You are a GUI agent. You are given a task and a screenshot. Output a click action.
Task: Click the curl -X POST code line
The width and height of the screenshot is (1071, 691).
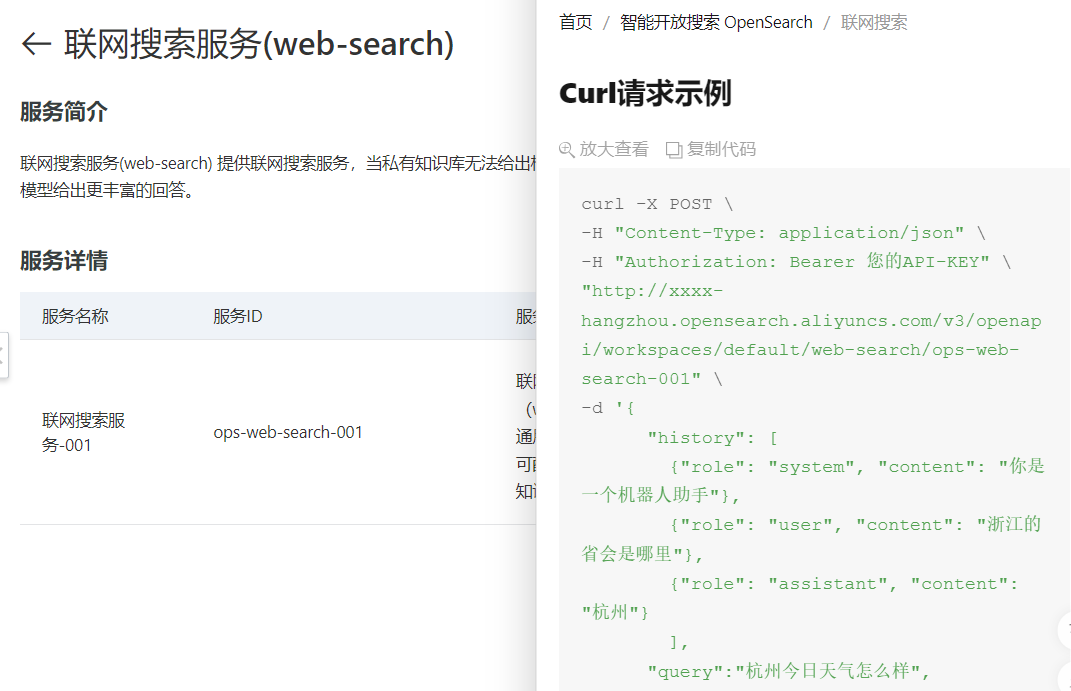click(656, 204)
